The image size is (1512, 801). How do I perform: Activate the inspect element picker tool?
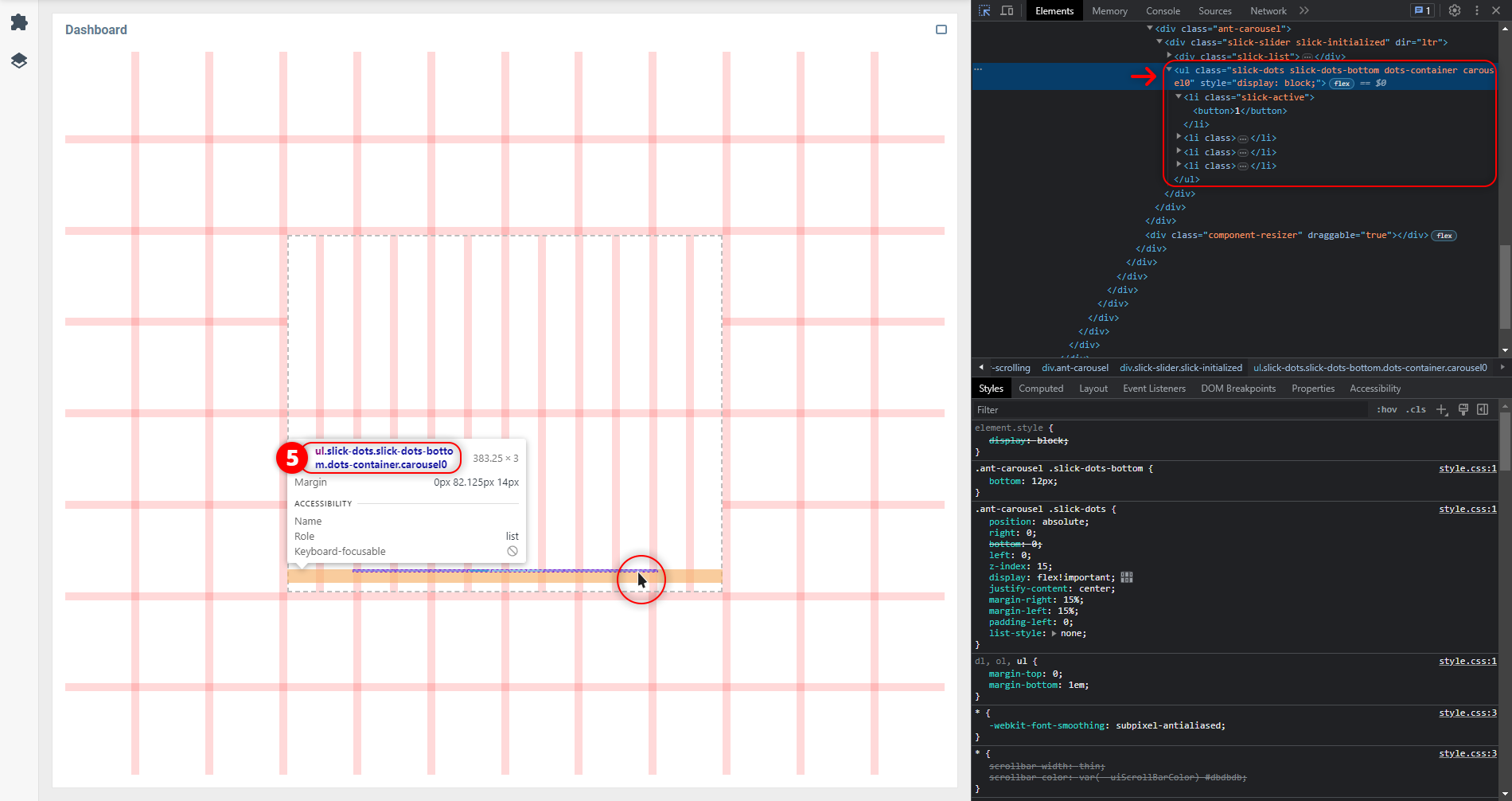click(984, 10)
